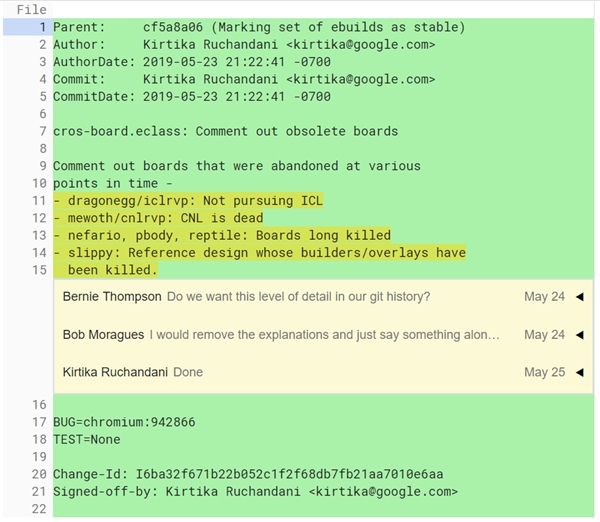Open the May 25 comment date
600x522 pixels.
(544, 372)
